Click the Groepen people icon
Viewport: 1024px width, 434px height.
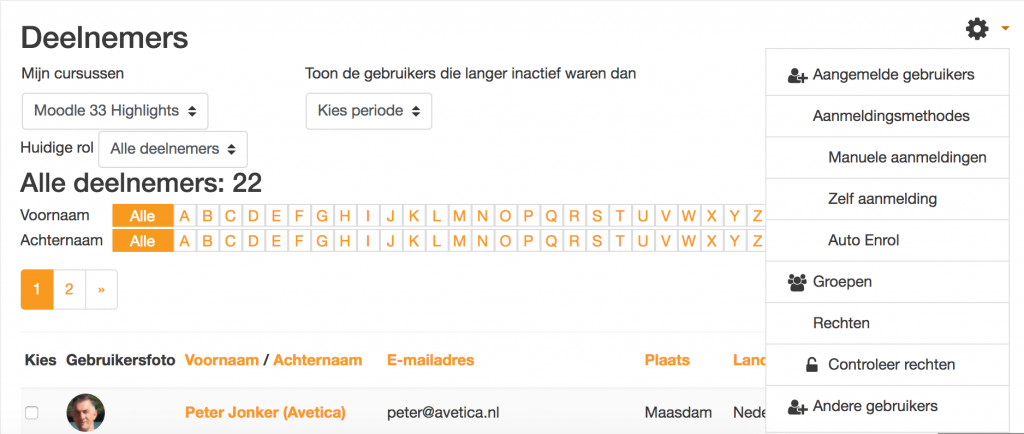[x=797, y=283]
